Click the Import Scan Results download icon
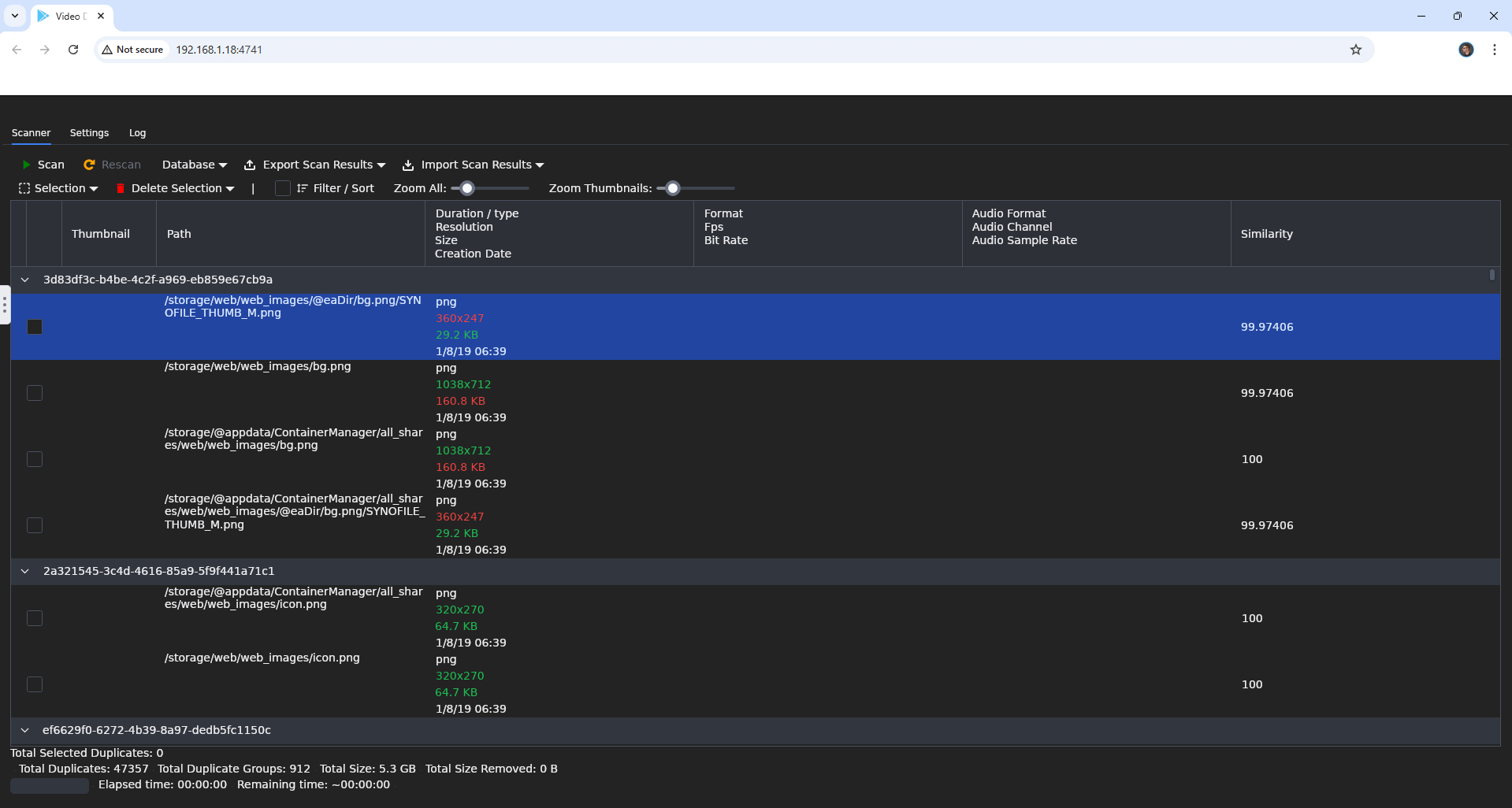 (x=408, y=165)
